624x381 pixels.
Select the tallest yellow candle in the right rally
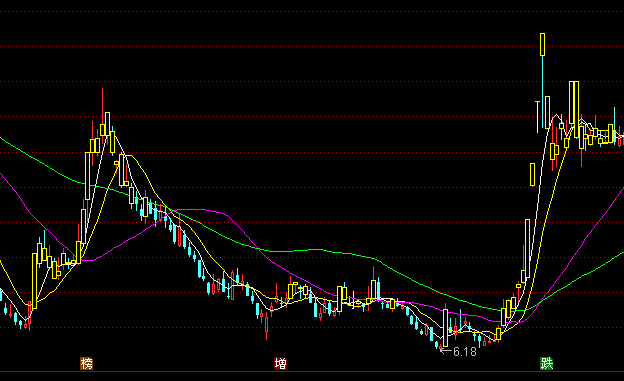(x=527, y=248)
